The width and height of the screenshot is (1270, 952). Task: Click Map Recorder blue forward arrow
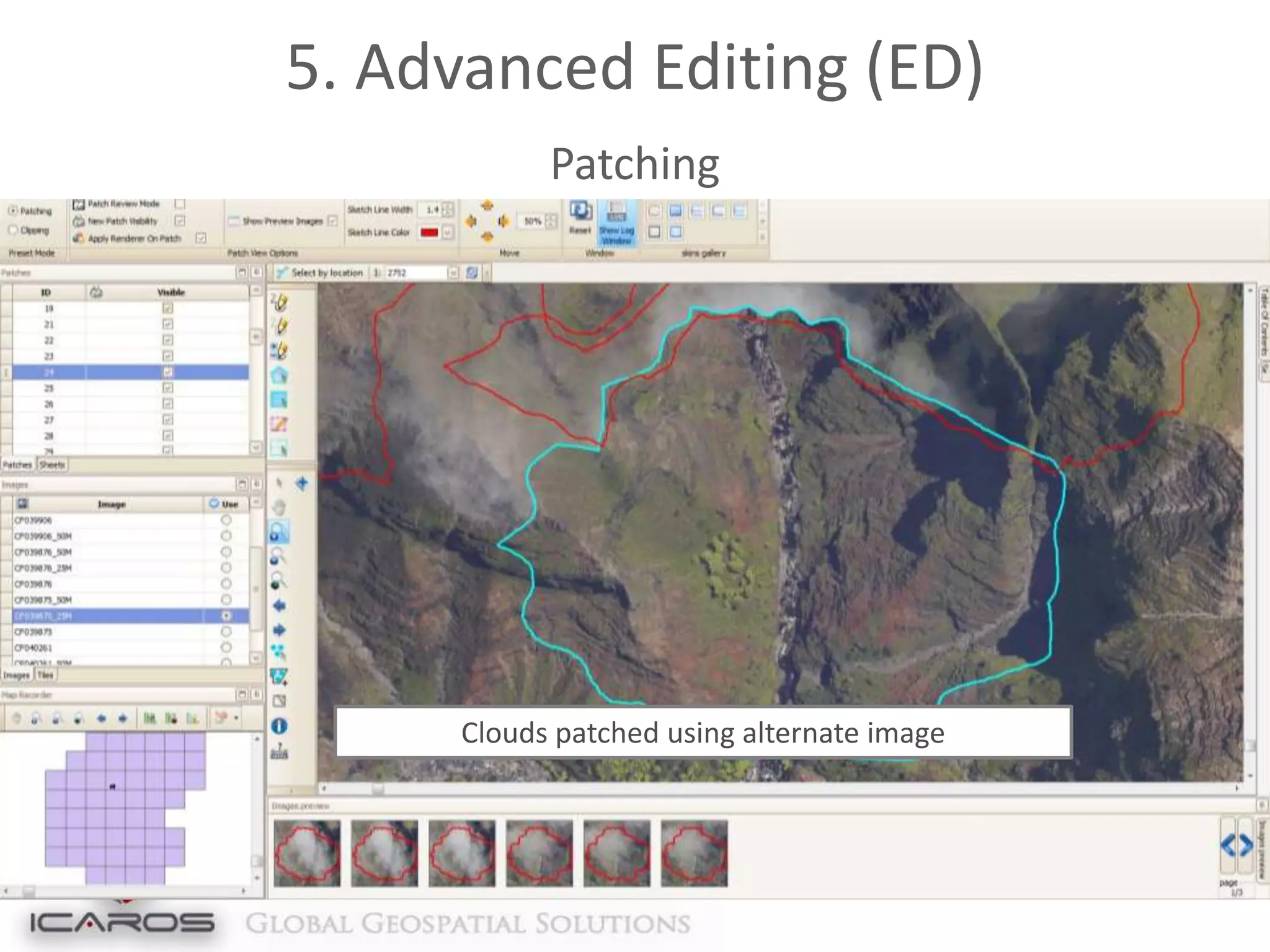click(123, 719)
